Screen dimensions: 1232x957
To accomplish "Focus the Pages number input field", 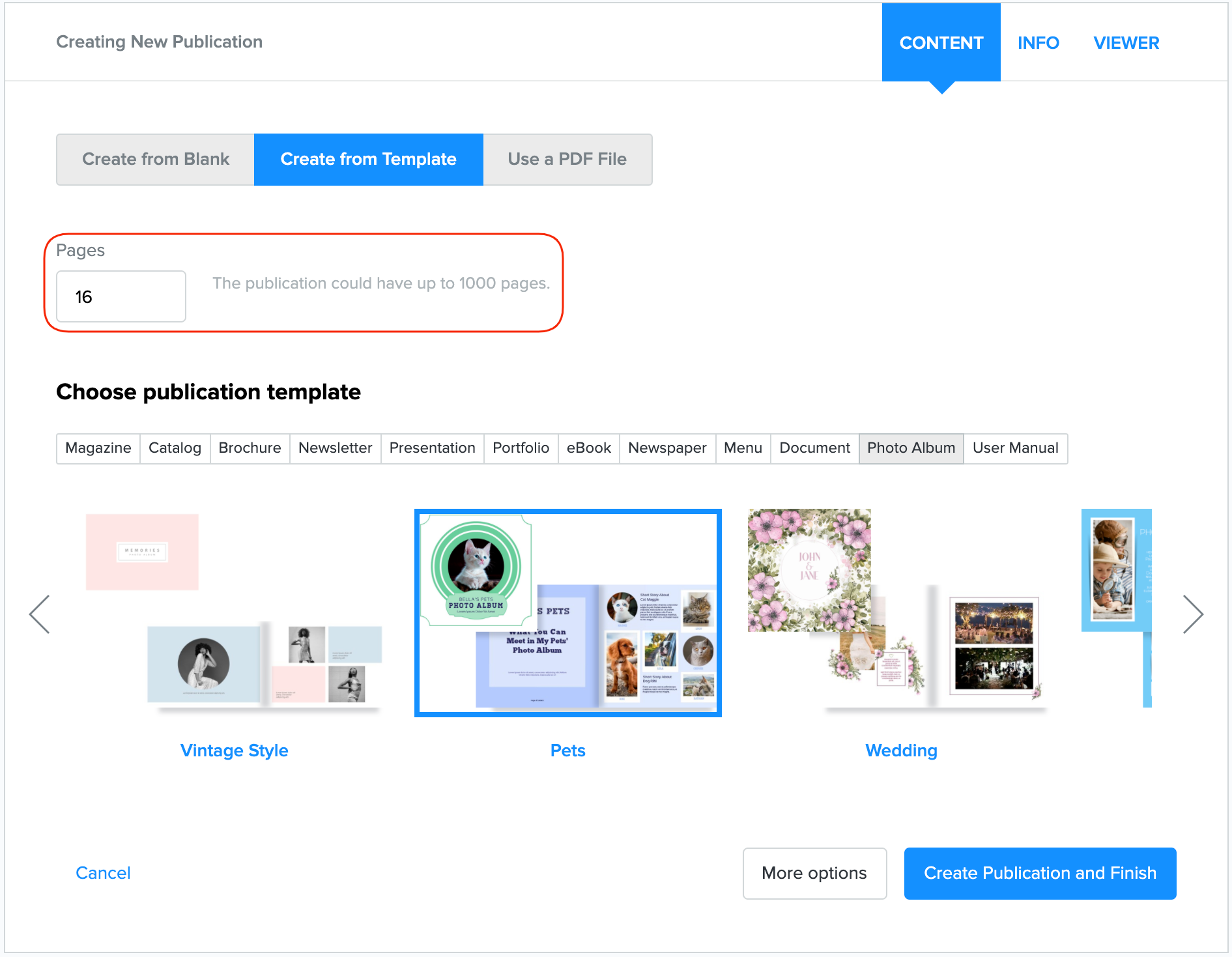I will pyautogui.click(x=121, y=297).
